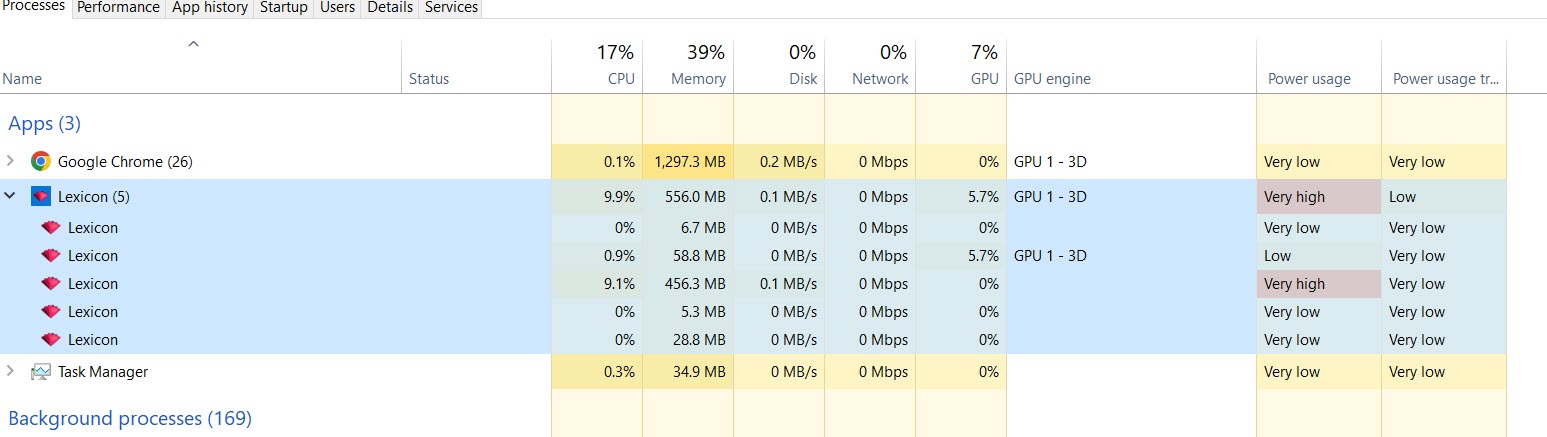
Task: Select the Lexicon process using 6.7 MB
Action: coord(92,228)
